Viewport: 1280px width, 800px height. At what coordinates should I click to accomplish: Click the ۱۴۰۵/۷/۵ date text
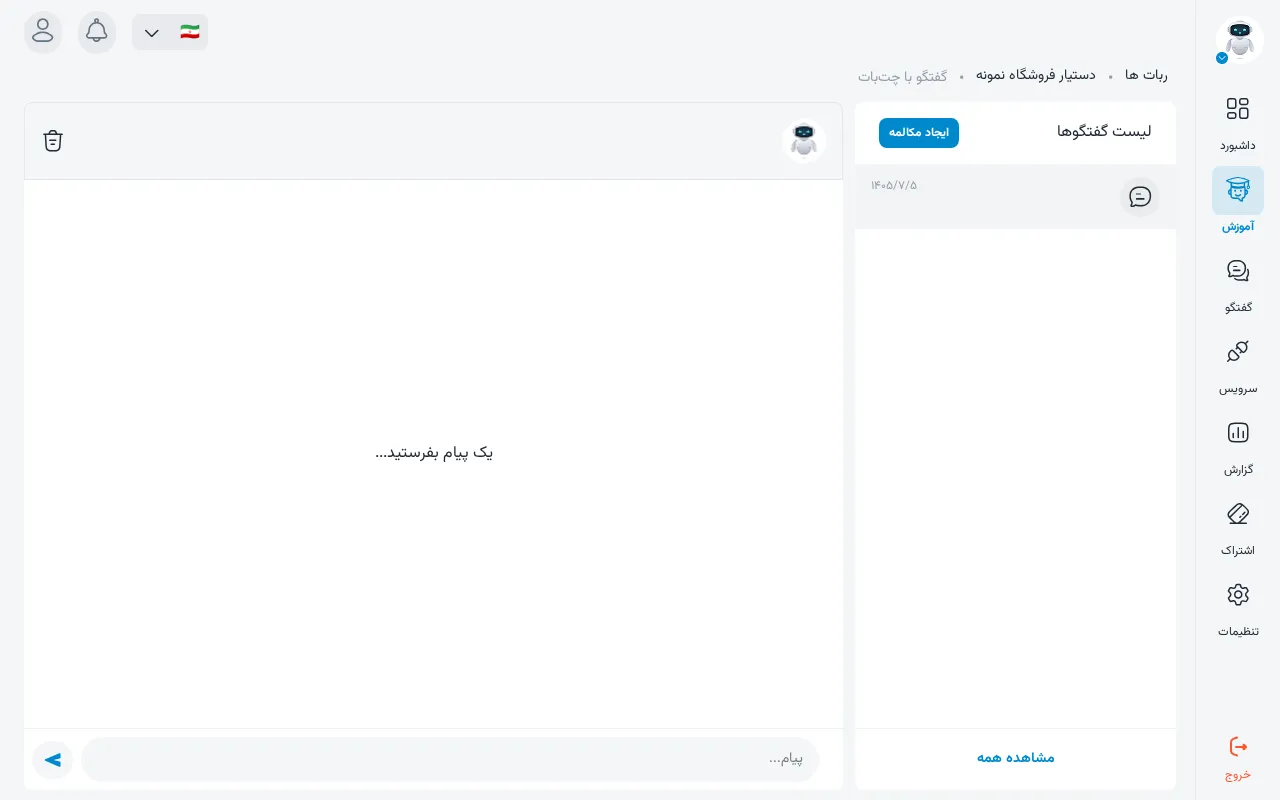click(894, 185)
